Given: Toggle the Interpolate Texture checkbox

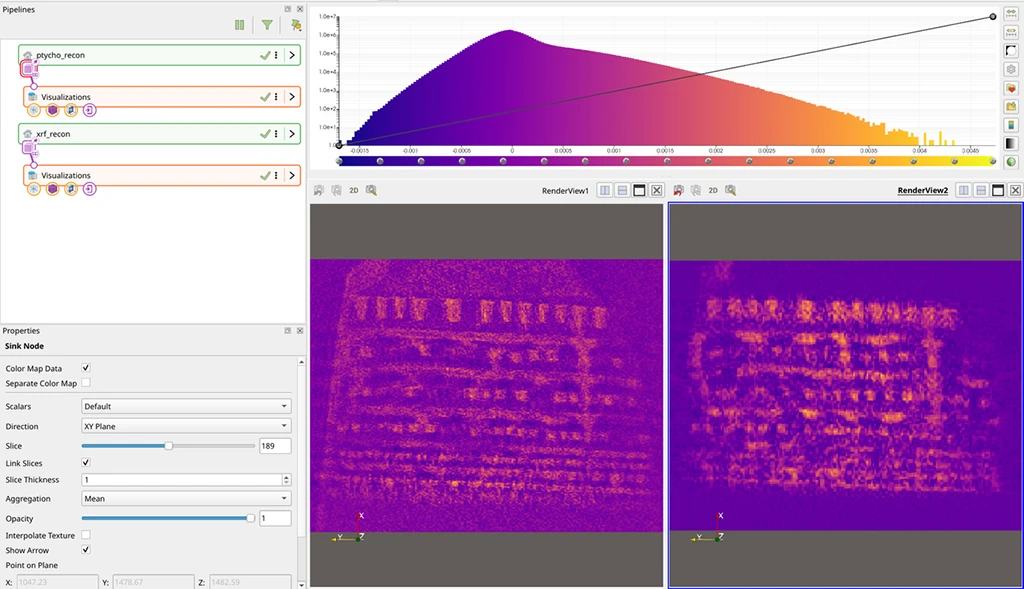Looking at the screenshot, I should (86, 535).
